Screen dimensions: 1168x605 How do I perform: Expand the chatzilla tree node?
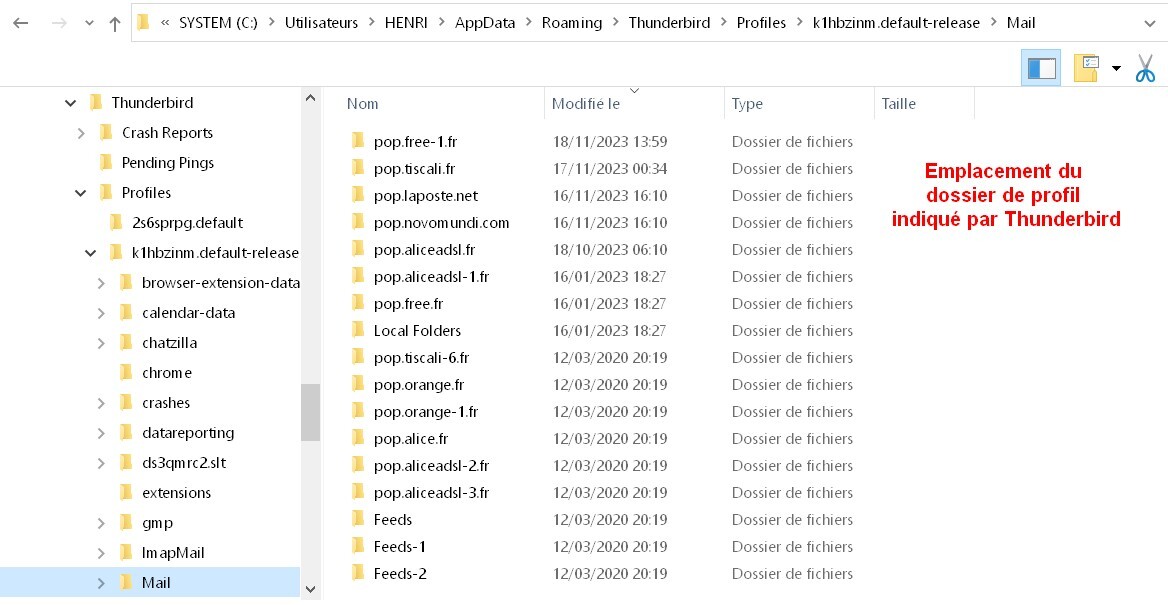(x=101, y=343)
